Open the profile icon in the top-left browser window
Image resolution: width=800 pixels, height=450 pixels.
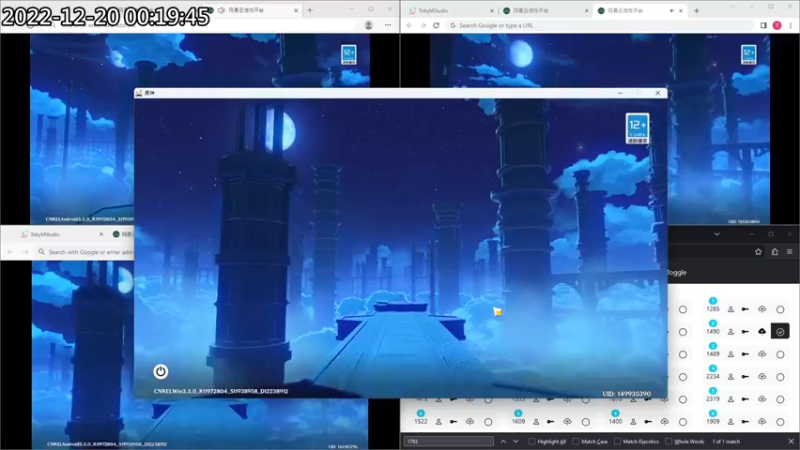pyautogui.click(x=368, y=25)
